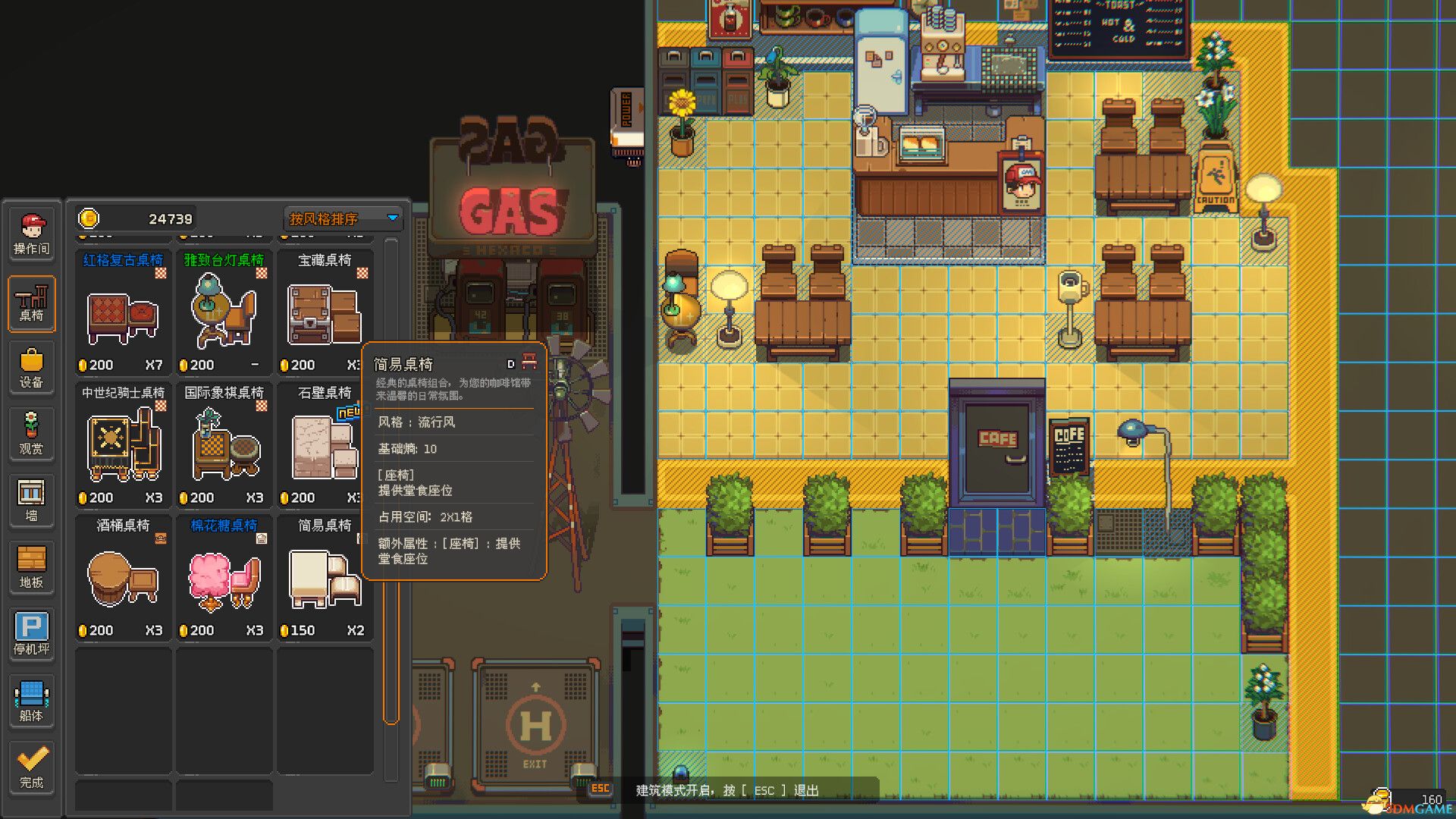Select the 红格复古桌椅 item

click(122, 311)
